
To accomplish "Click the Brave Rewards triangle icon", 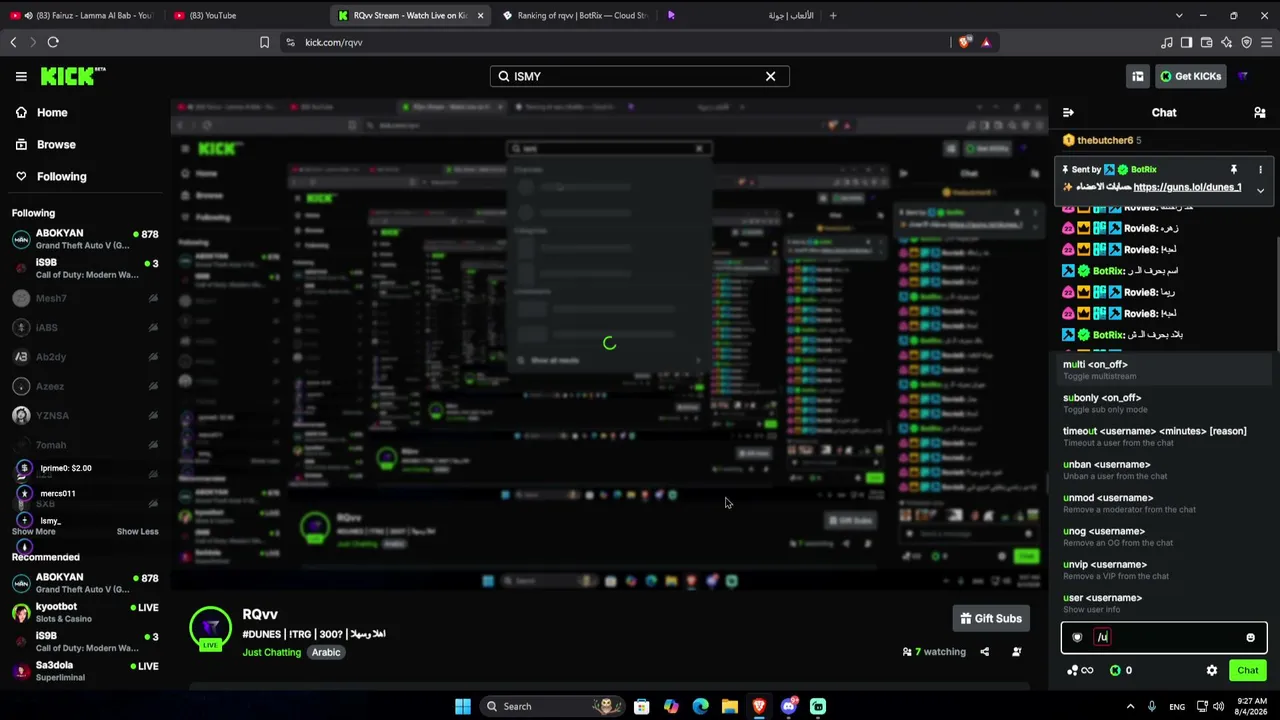I will (986, 42).
